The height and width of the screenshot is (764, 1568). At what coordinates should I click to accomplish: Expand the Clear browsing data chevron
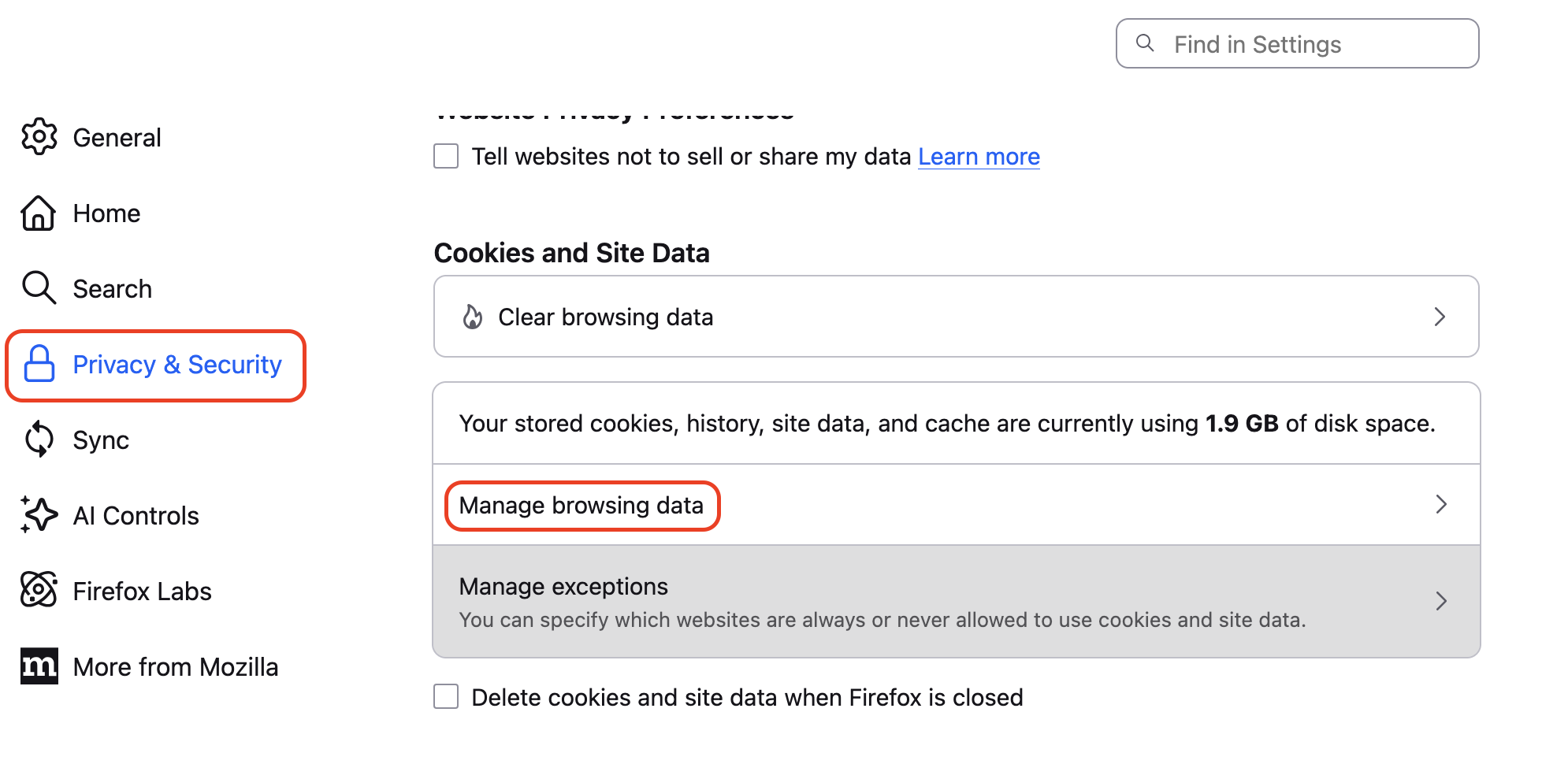1440,317
